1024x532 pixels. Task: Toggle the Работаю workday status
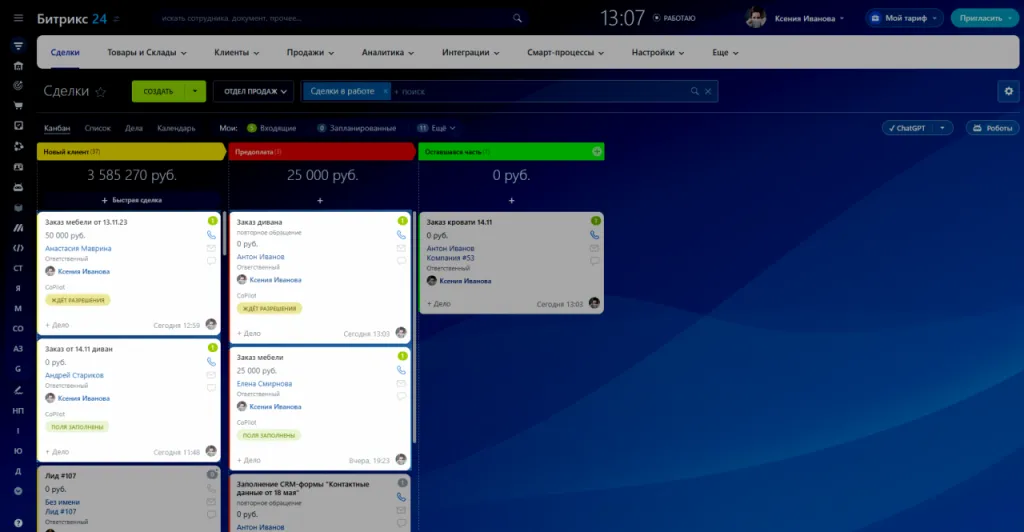click(x=677, y=18)
